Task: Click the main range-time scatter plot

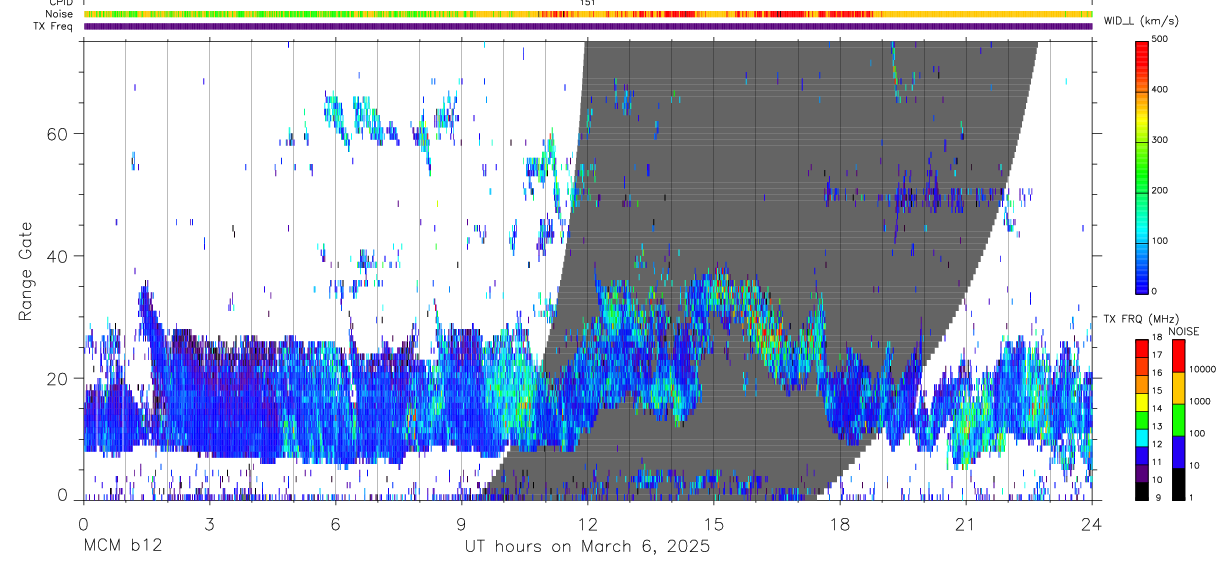Action: (x=588, y=270)
